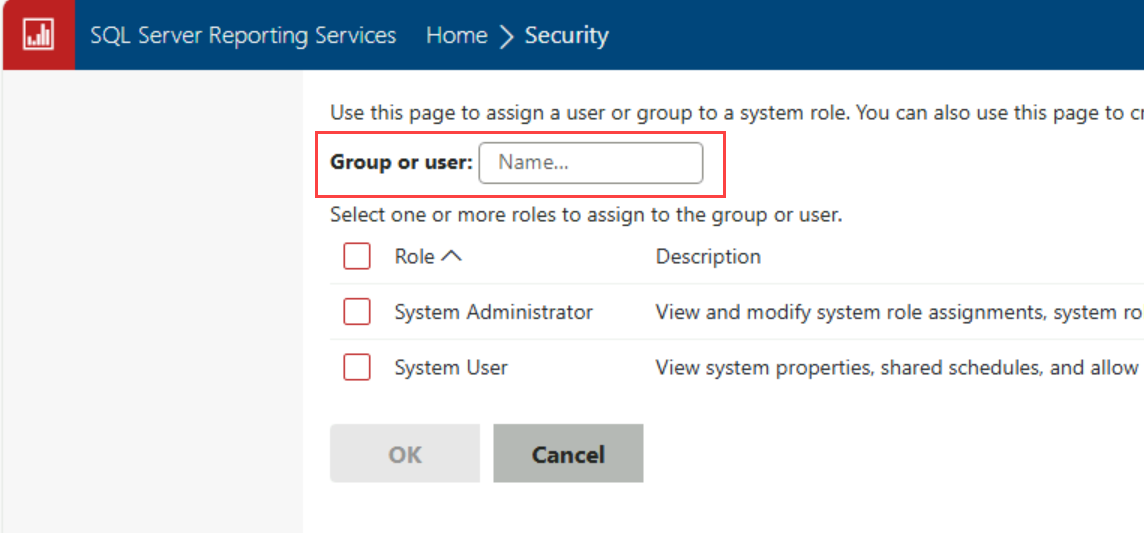The width and height of the screenshot is (1144, 533).
Task: Select the System User role name
Action: [x=451, y=367]
